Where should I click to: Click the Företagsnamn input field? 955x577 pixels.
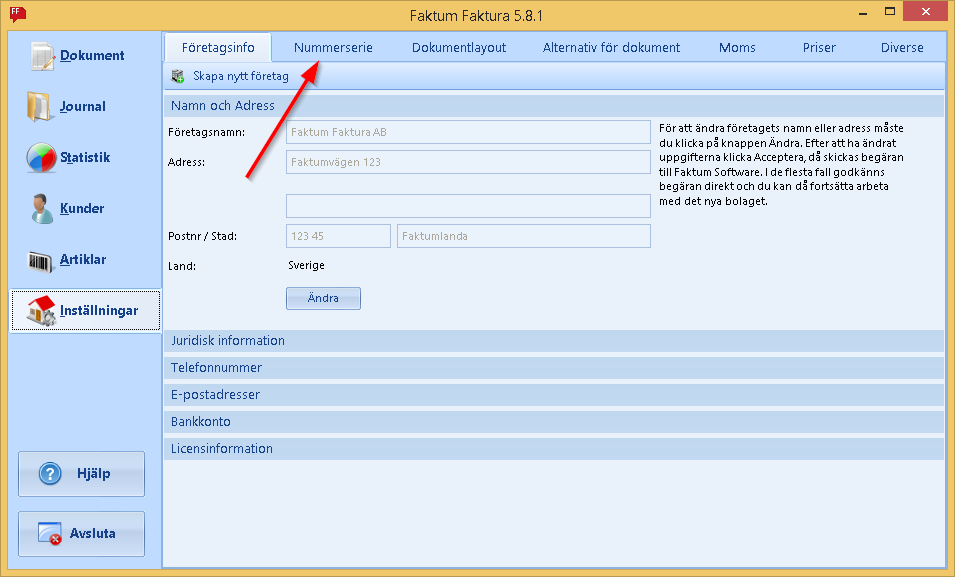468,132
